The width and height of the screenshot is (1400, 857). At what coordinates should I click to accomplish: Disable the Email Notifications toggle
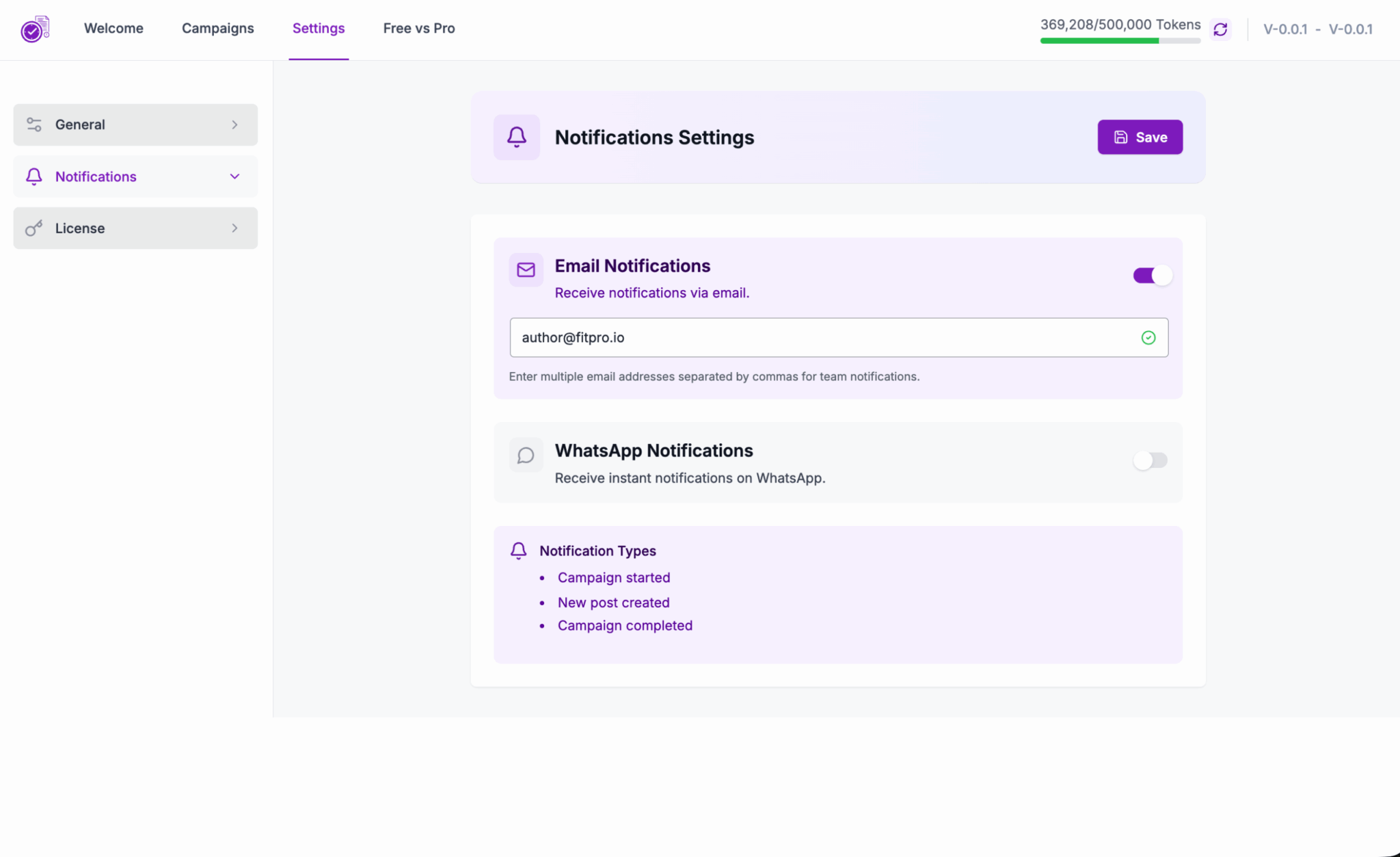pyautogui.click(x=1153, y=275)
